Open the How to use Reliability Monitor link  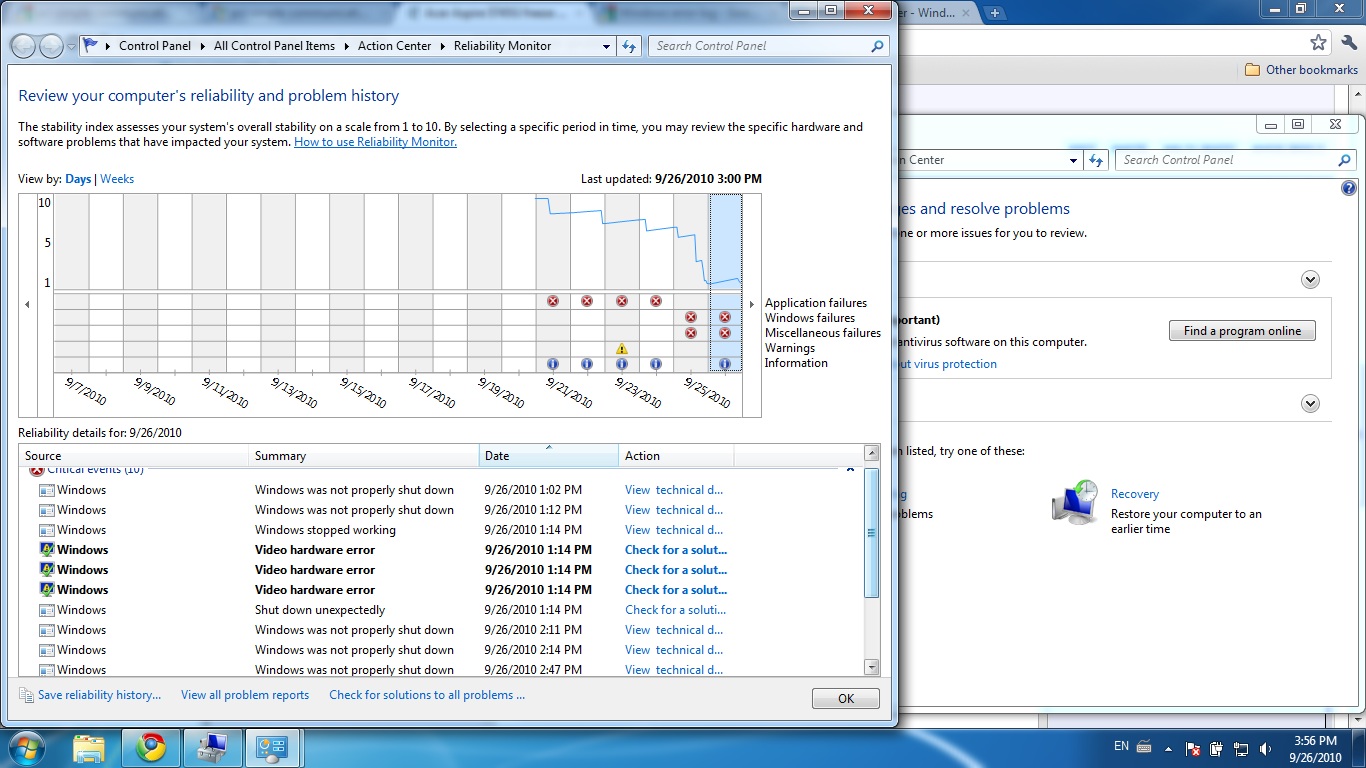pyautogui.click(x=375, y=142)
